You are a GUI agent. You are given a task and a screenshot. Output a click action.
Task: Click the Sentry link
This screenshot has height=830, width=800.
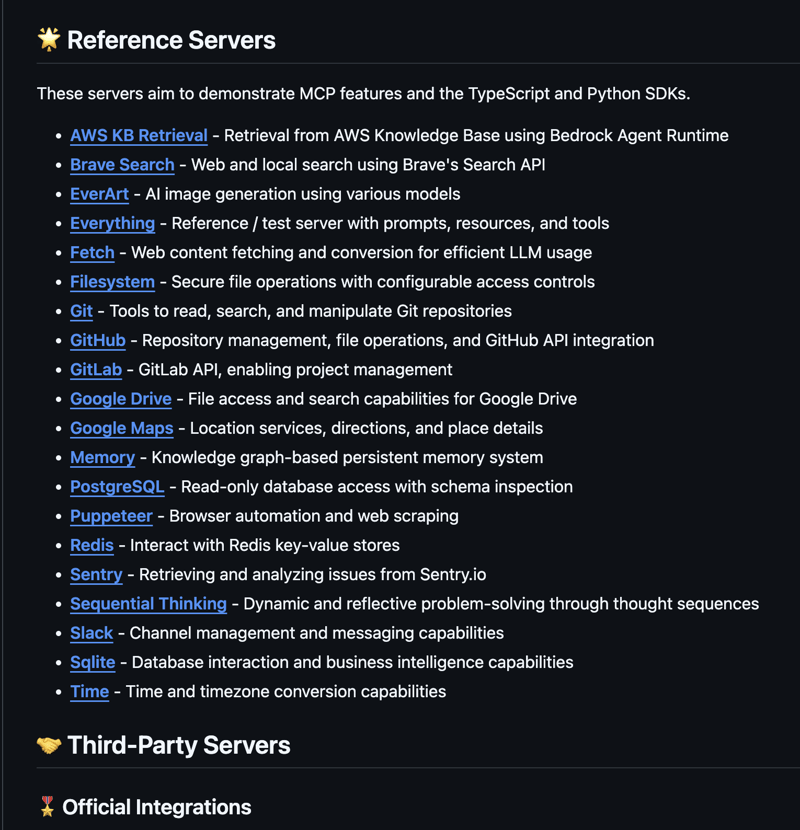click(x=96, y=574)
